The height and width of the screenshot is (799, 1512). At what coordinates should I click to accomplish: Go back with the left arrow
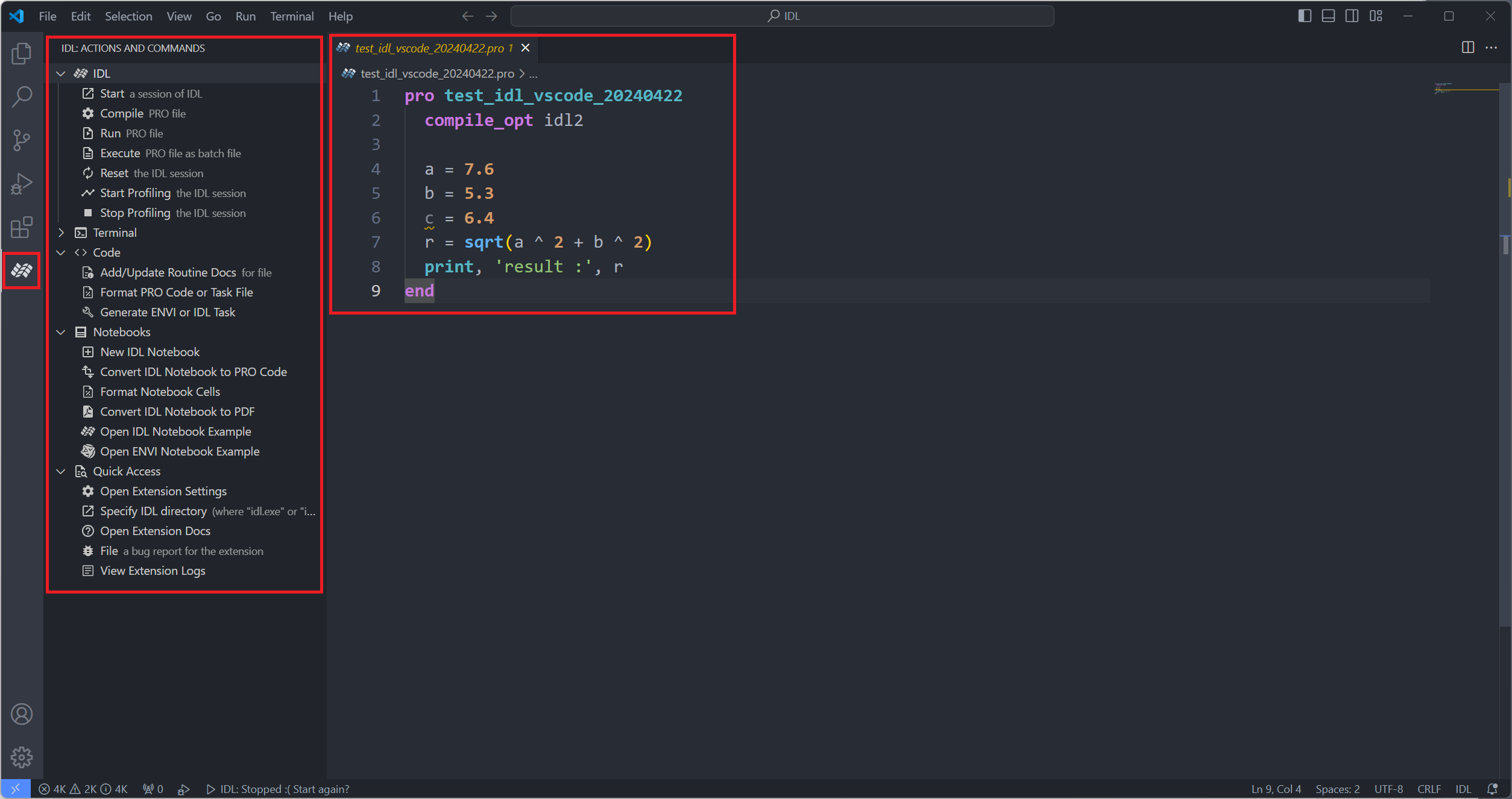click(x=467, y=16)
